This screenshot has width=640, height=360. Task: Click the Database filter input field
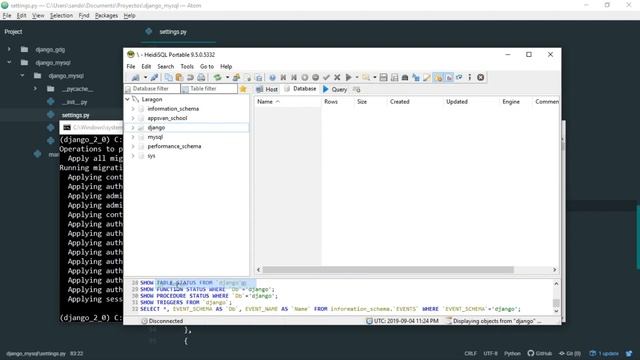tap(152, 89)
